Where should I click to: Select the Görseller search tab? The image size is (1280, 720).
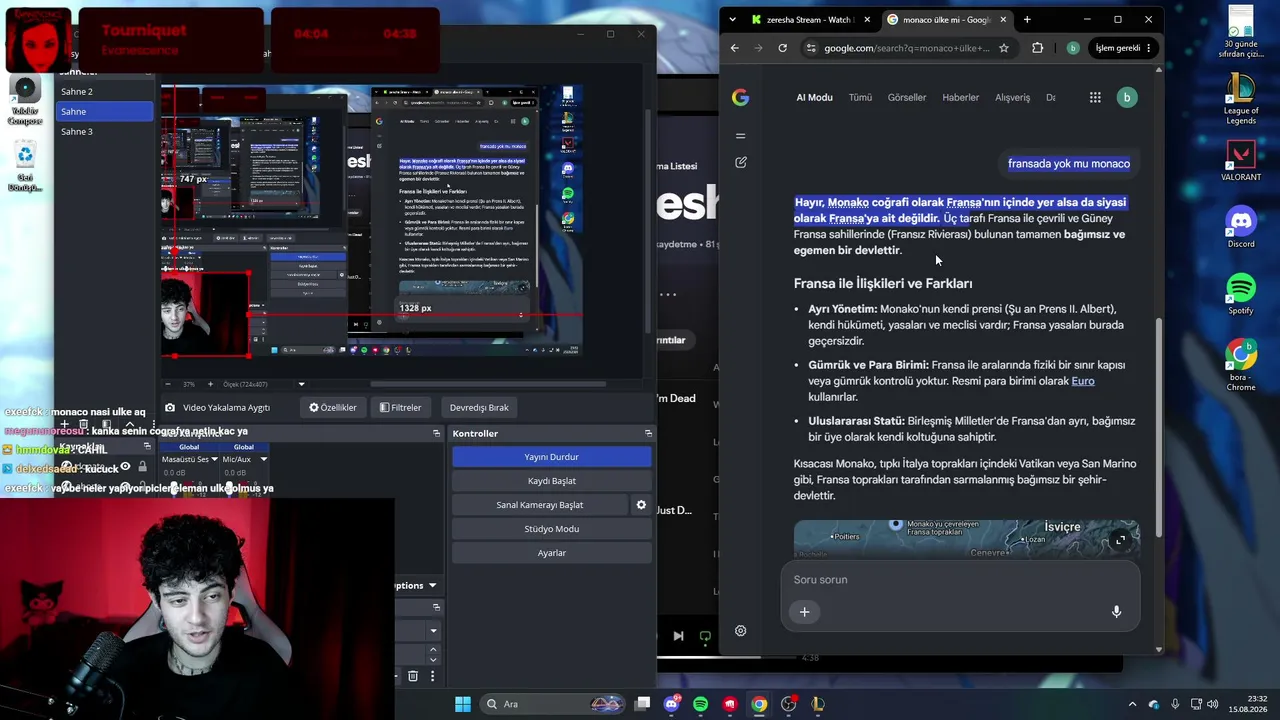point(907,97)
